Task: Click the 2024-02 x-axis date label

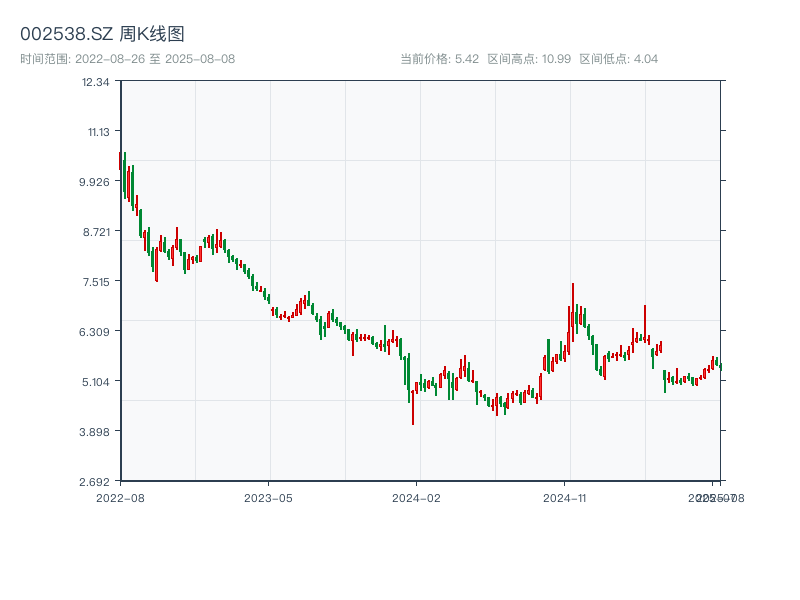Action: click(417, 497)
